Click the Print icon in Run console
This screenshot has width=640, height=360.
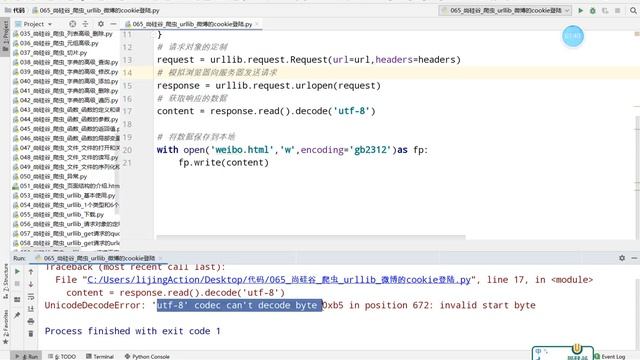click(31, 322)
